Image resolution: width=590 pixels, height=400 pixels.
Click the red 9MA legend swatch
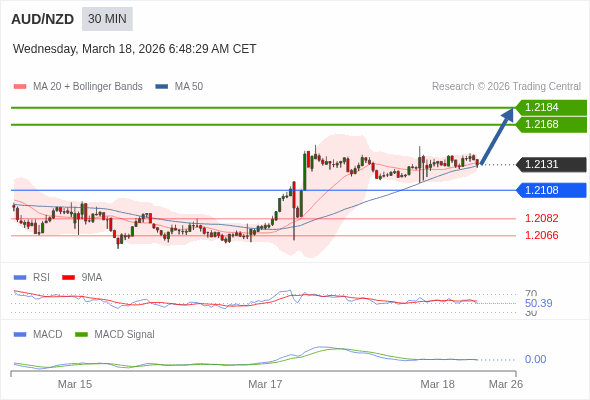tap(68, 278)
